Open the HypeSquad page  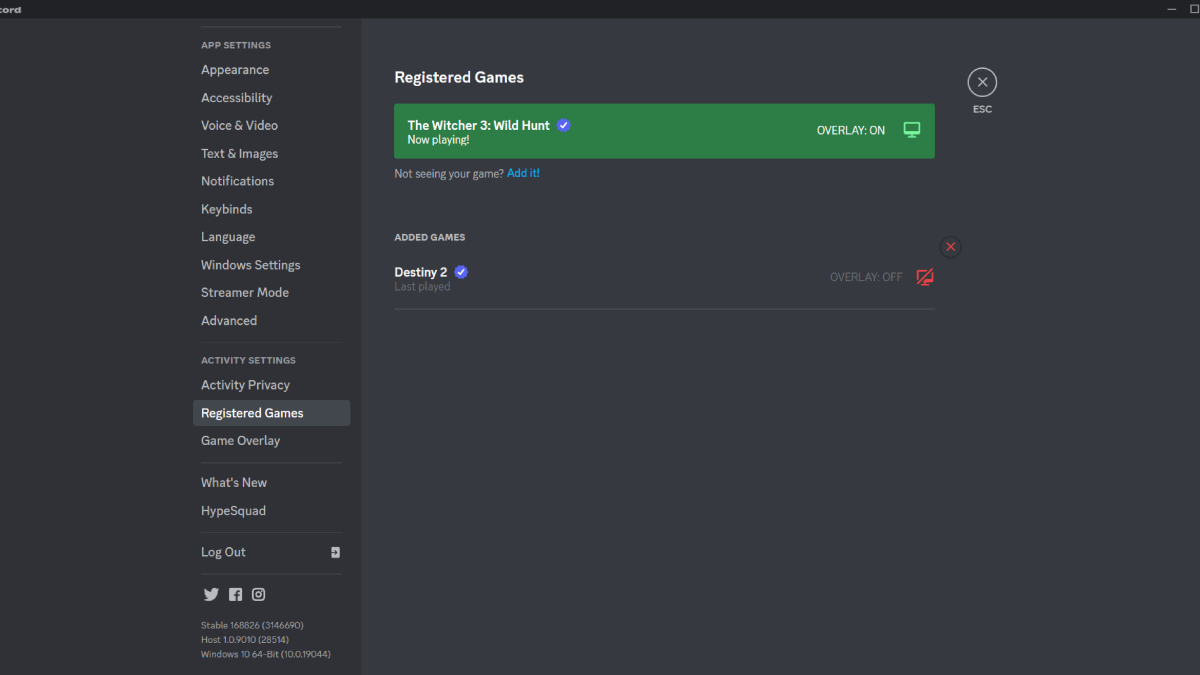pyautogui.click(x=233, y=510)
